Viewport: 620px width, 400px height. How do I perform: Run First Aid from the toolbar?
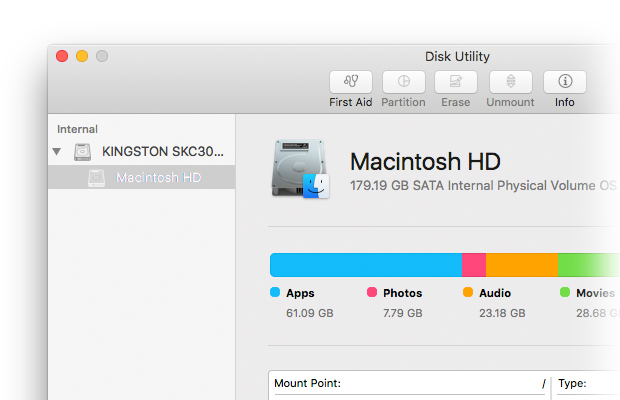click(x=350, y=83)
